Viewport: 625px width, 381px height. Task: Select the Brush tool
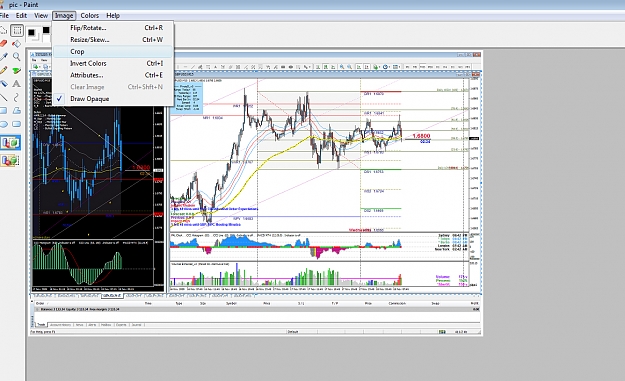[x=16, y=71]
